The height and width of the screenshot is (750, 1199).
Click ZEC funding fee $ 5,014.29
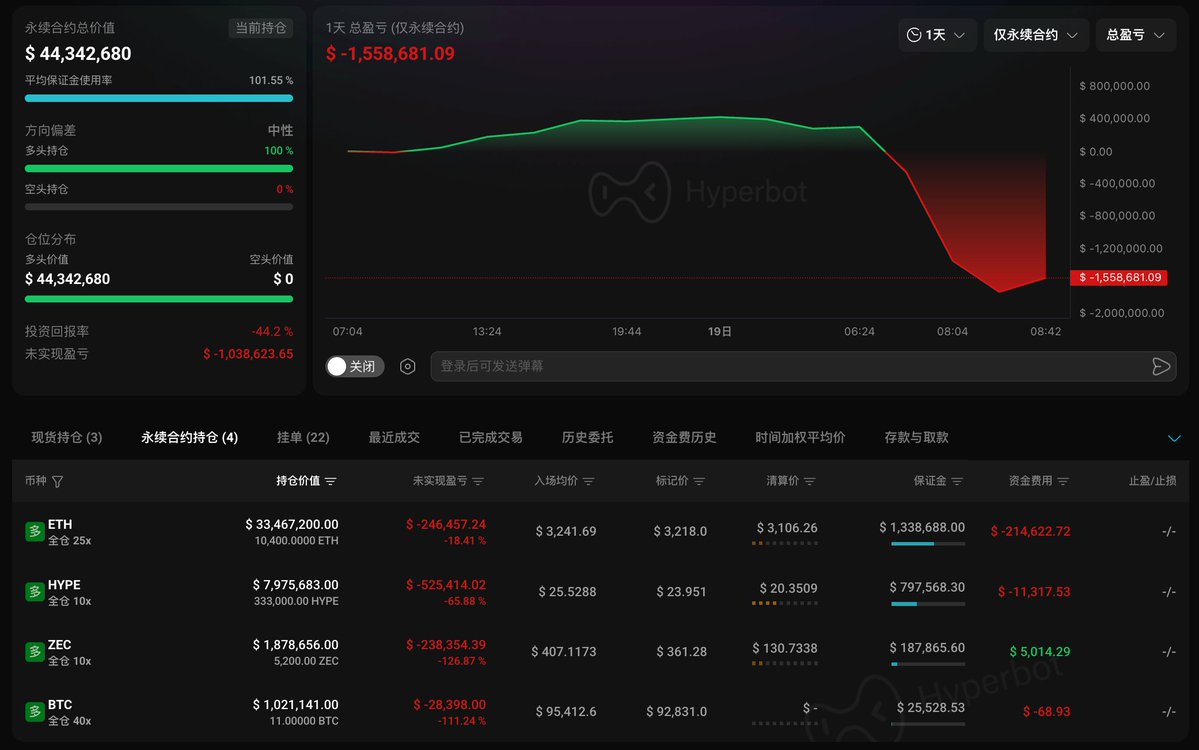point(1040,652)
